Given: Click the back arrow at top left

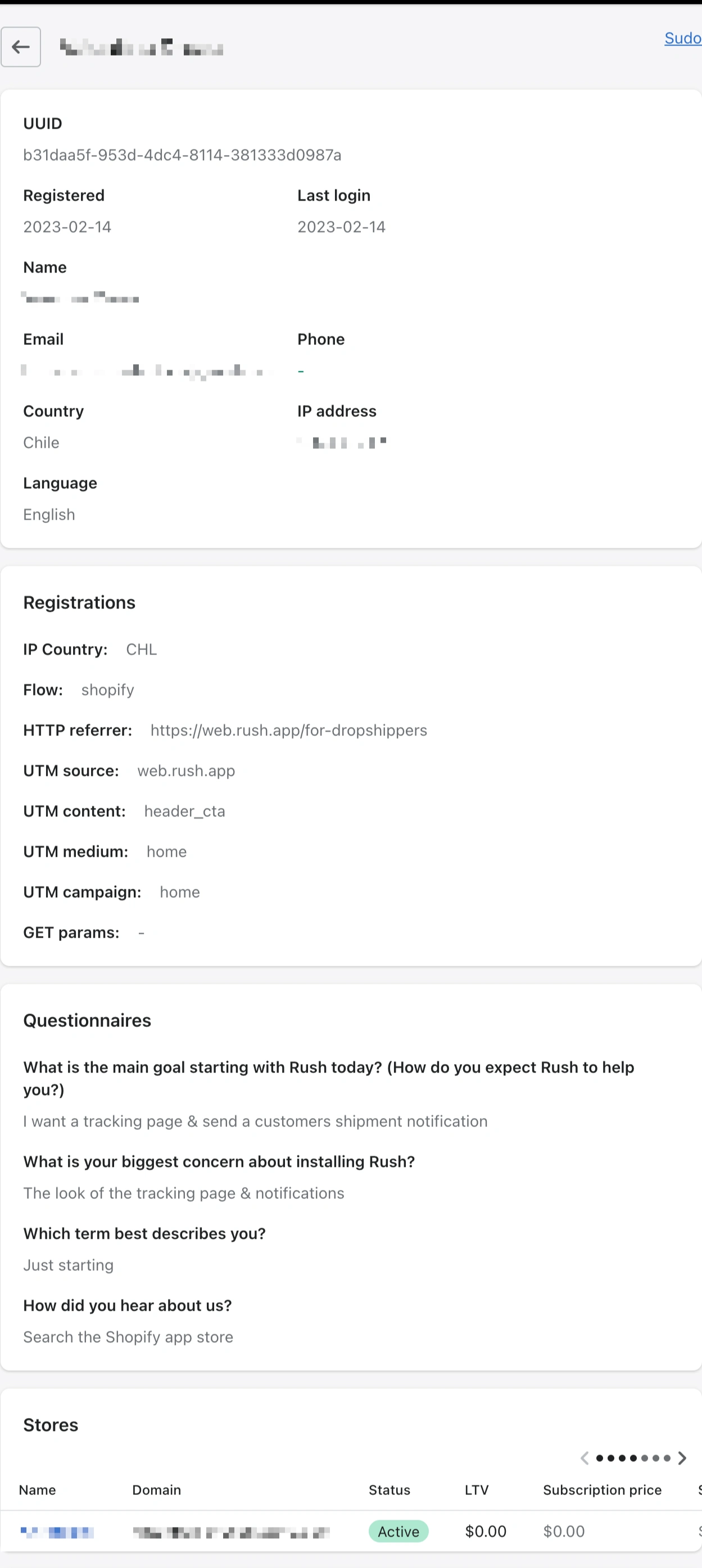Looking at the screenshot, I should (x=21, y=47).
